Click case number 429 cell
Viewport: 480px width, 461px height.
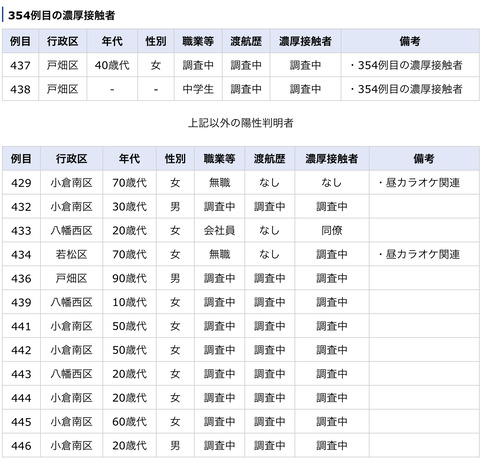tap(21, 183)
